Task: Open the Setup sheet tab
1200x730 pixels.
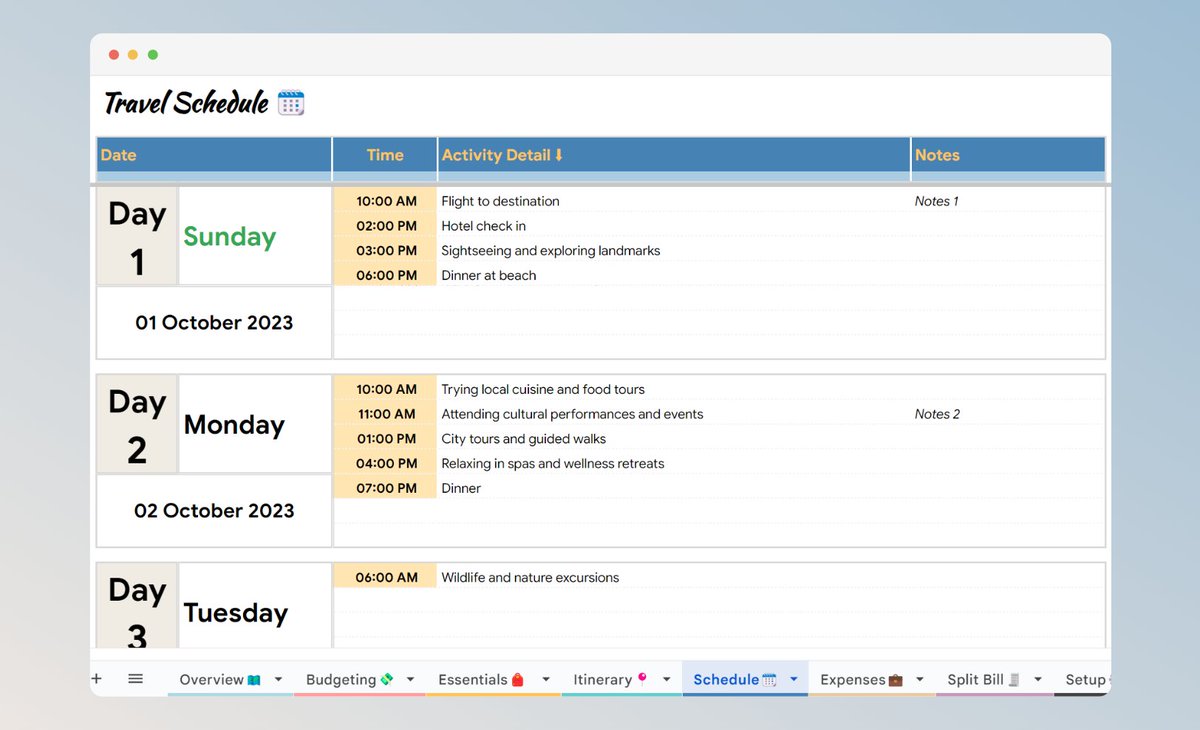Action: coord(1084,679)
